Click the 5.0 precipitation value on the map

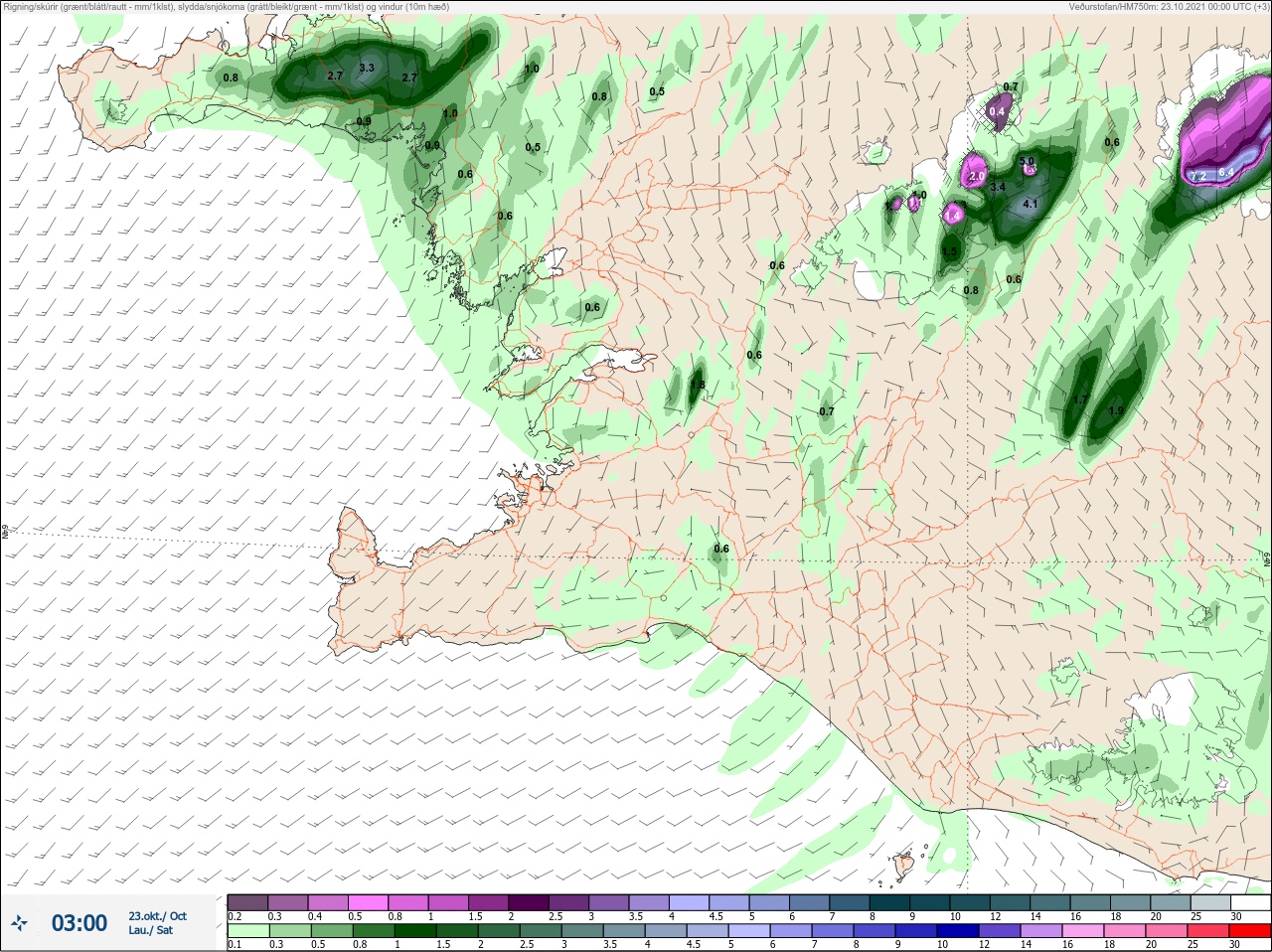coord(1028,161)
